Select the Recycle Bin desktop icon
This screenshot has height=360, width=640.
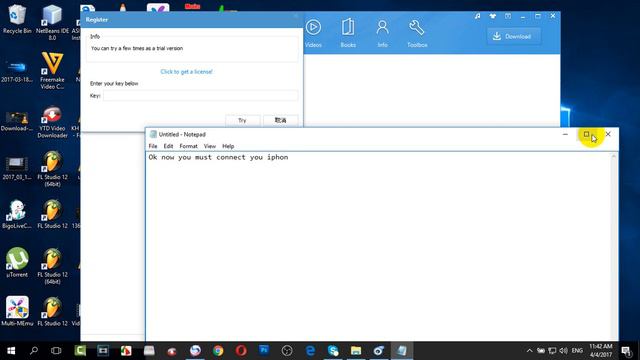tap(17, 20)
